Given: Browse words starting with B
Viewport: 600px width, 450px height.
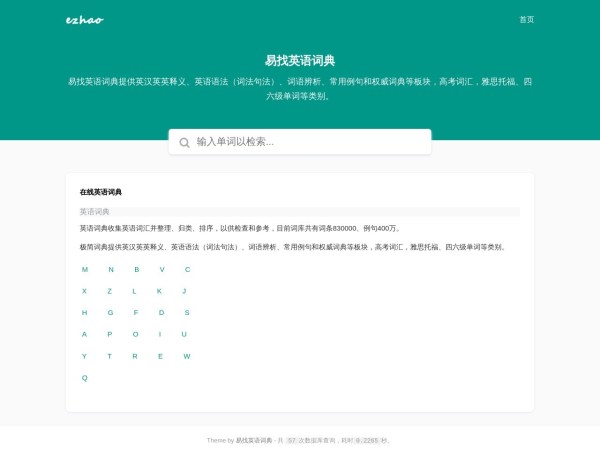Looking at the screenshot, I should pyautogui.click(x=136, y=269).
